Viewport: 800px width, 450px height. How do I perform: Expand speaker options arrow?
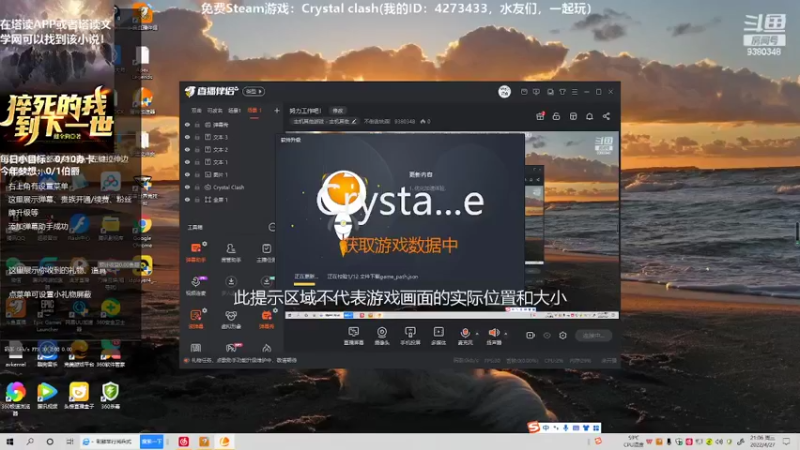[x=506, y=334]
